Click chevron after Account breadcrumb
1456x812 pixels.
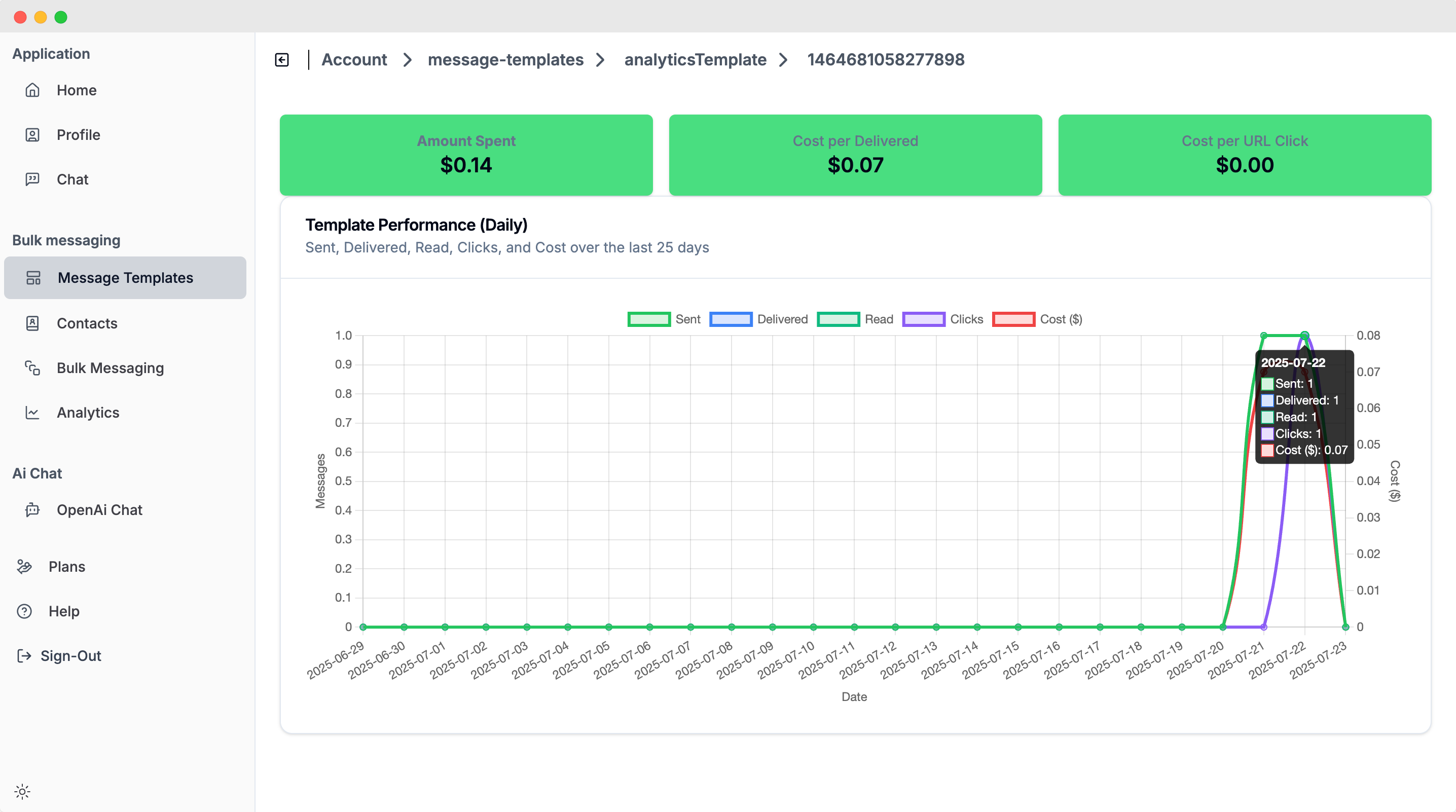pos(408,60)
